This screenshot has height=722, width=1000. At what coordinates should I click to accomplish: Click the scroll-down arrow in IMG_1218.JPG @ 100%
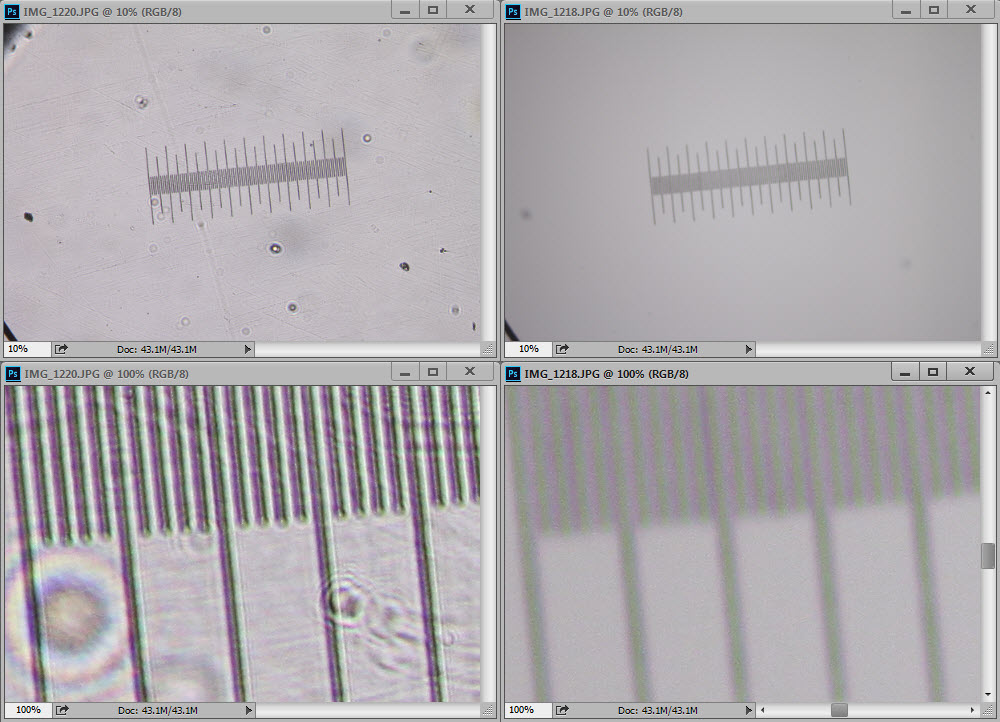pos(988,695)
